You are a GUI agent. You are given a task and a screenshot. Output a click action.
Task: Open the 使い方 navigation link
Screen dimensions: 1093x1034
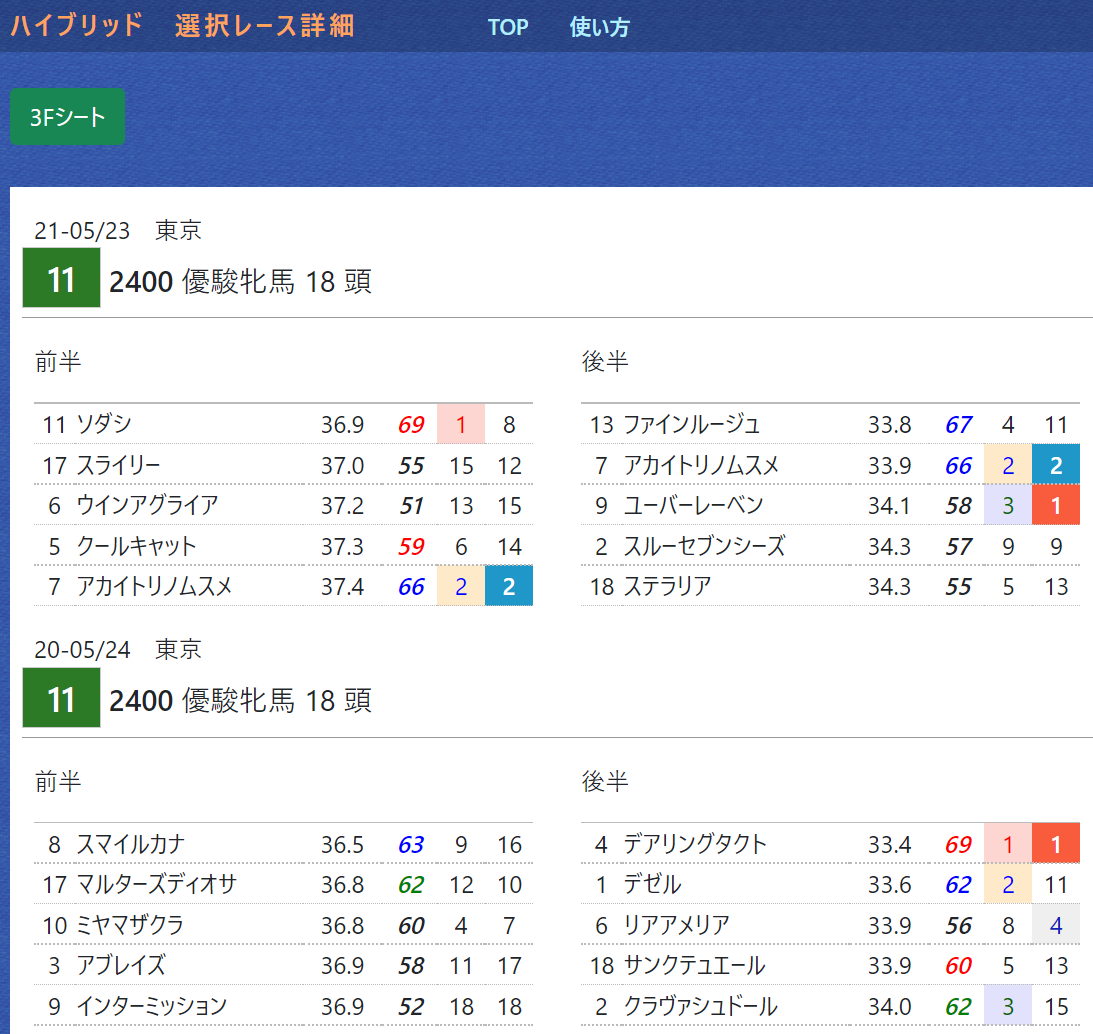(599, 27)
